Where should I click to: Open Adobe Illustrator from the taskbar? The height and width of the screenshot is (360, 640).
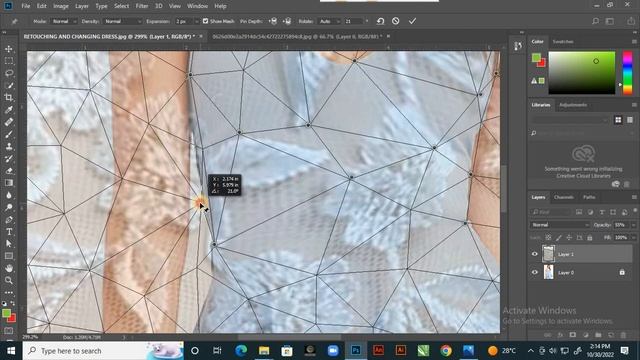400,351
